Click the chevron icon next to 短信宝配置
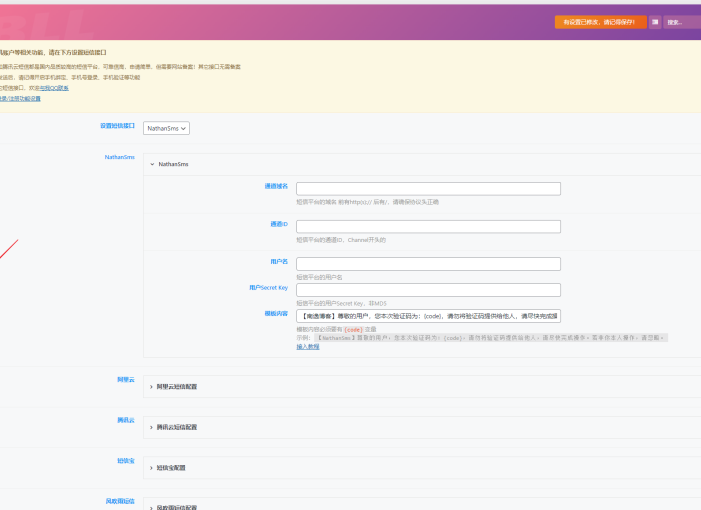 tap(151, 467)
